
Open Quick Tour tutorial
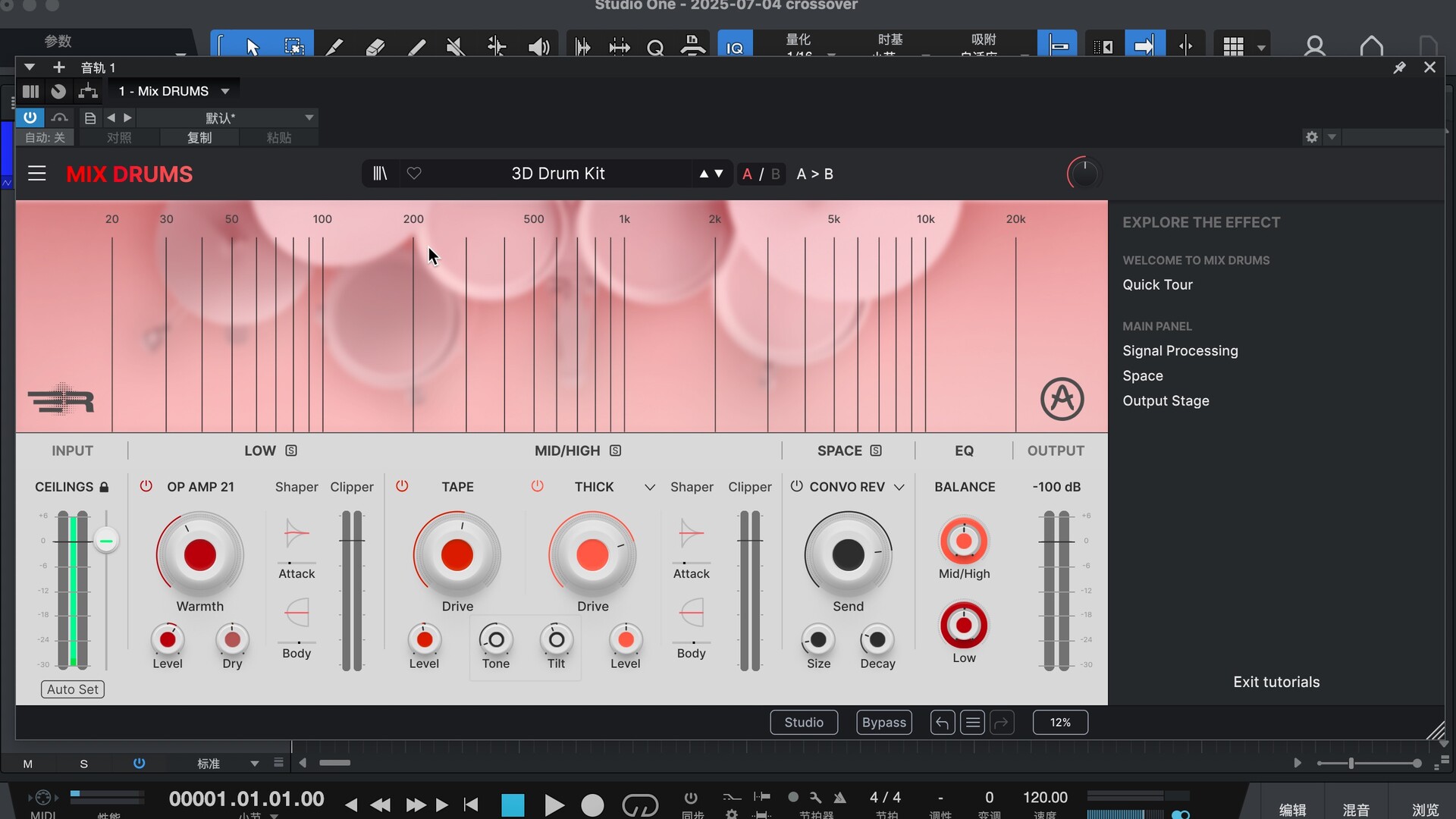pos(1157,284)
